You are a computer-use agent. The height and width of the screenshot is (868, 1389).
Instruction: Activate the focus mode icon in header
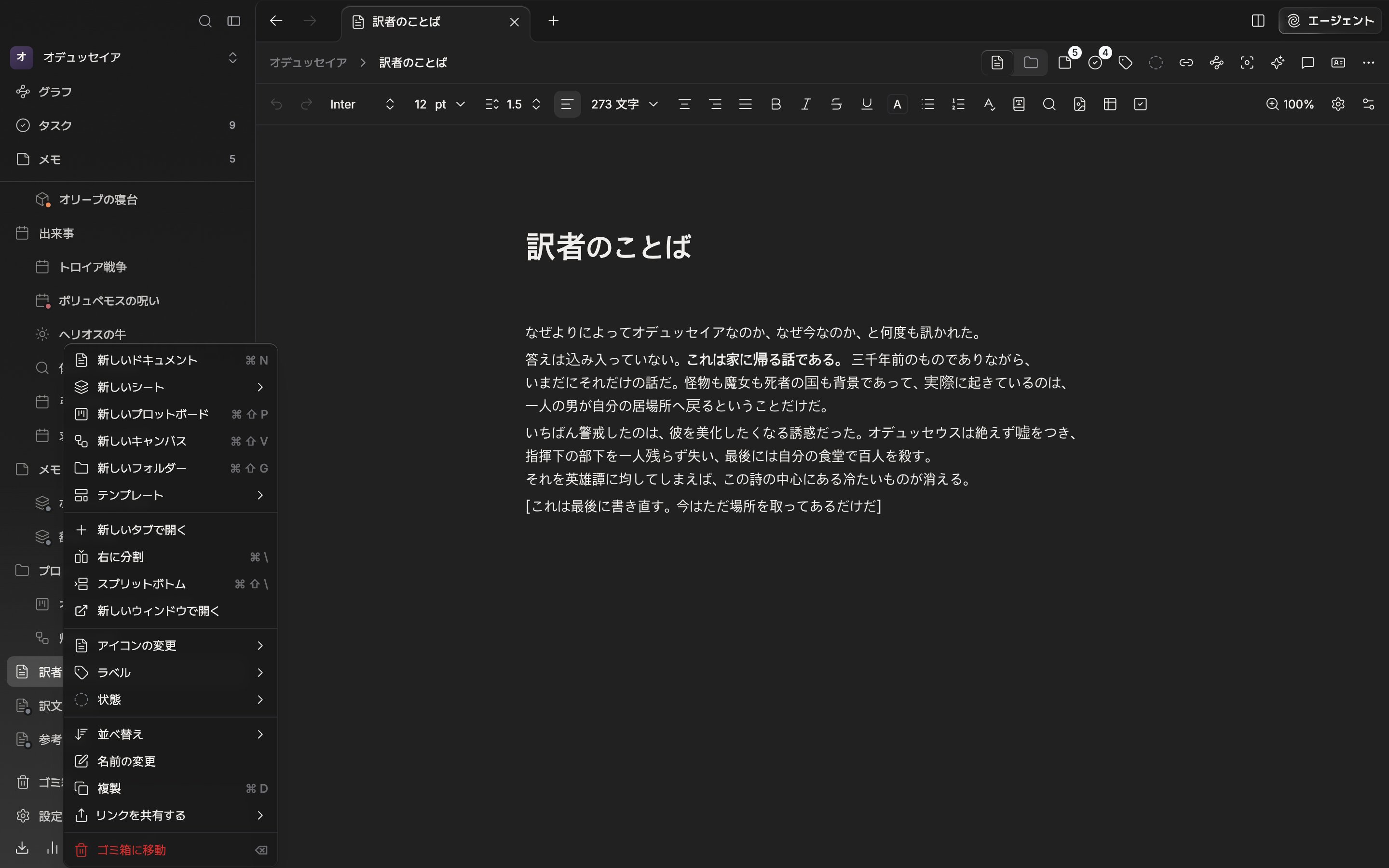click(x=1247, y=63)
